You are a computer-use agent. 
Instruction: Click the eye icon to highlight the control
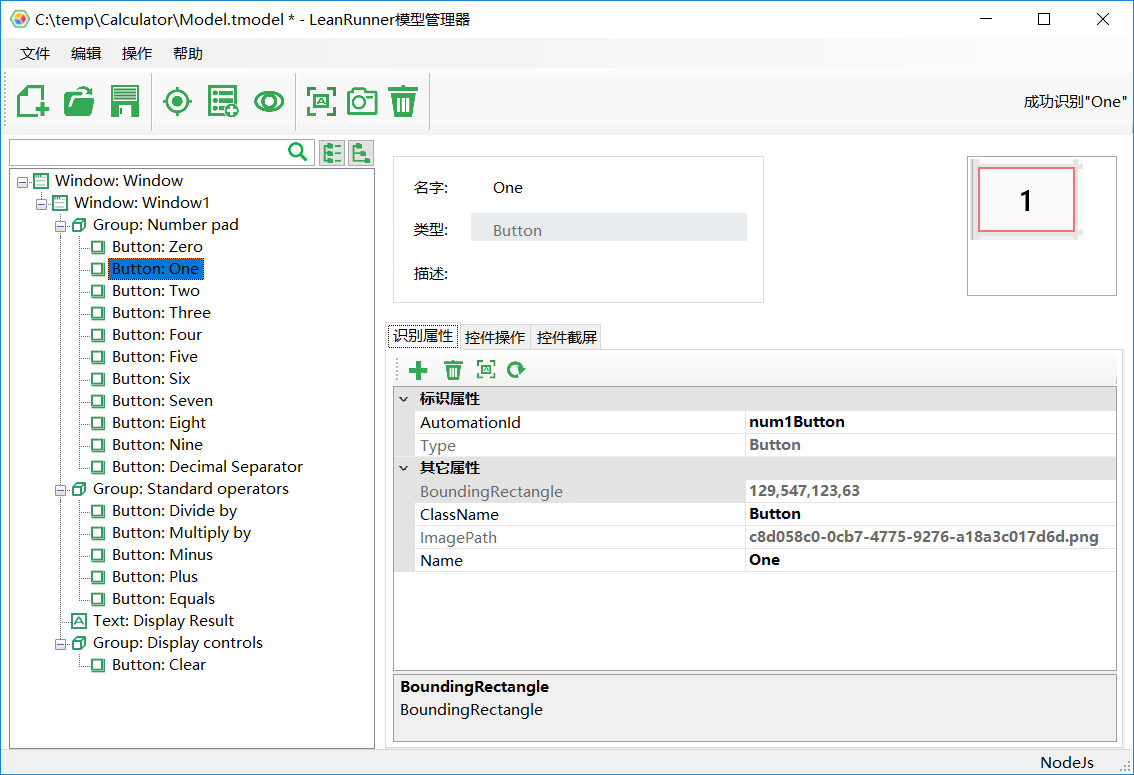click(269, 100)
